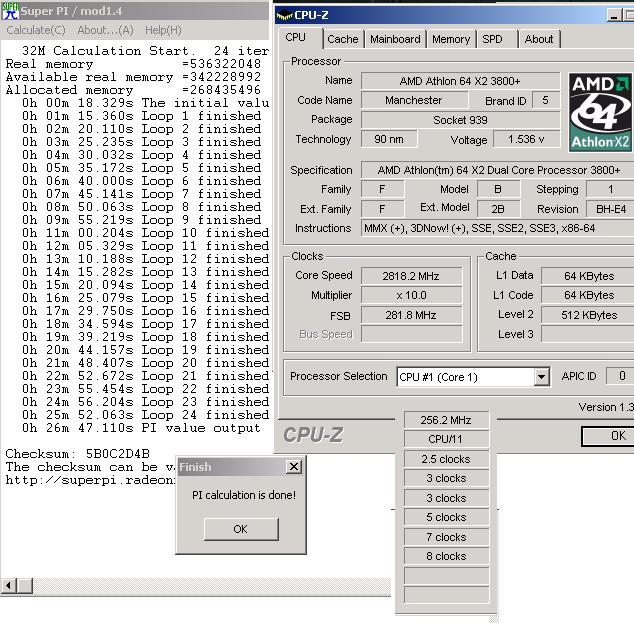This screenshot has width=634, height=623.
Task: Click the 256.2 MHz frequency box
Action: tap(447, 420)
